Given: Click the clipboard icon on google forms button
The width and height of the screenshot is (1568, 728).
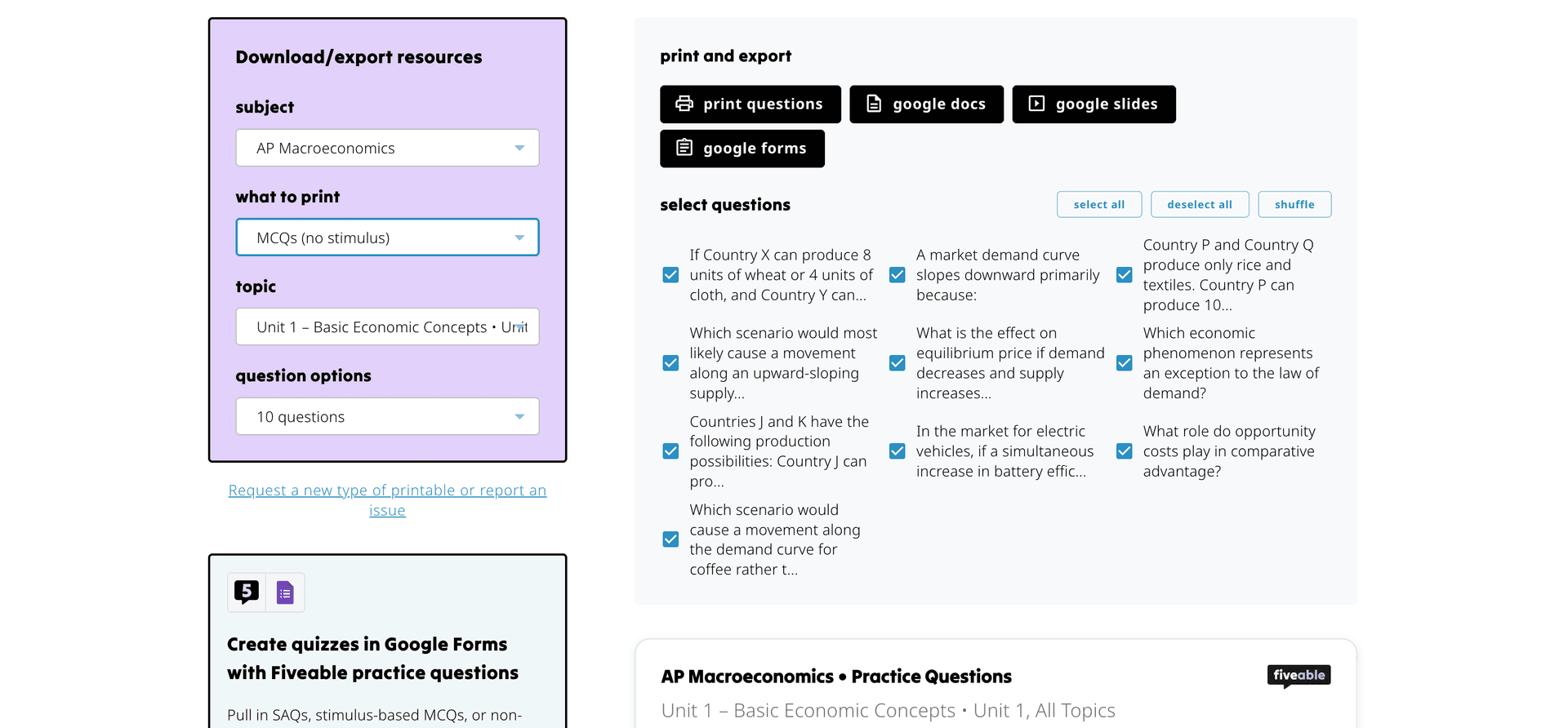Looking at the screenshot, I should point(683,148).
